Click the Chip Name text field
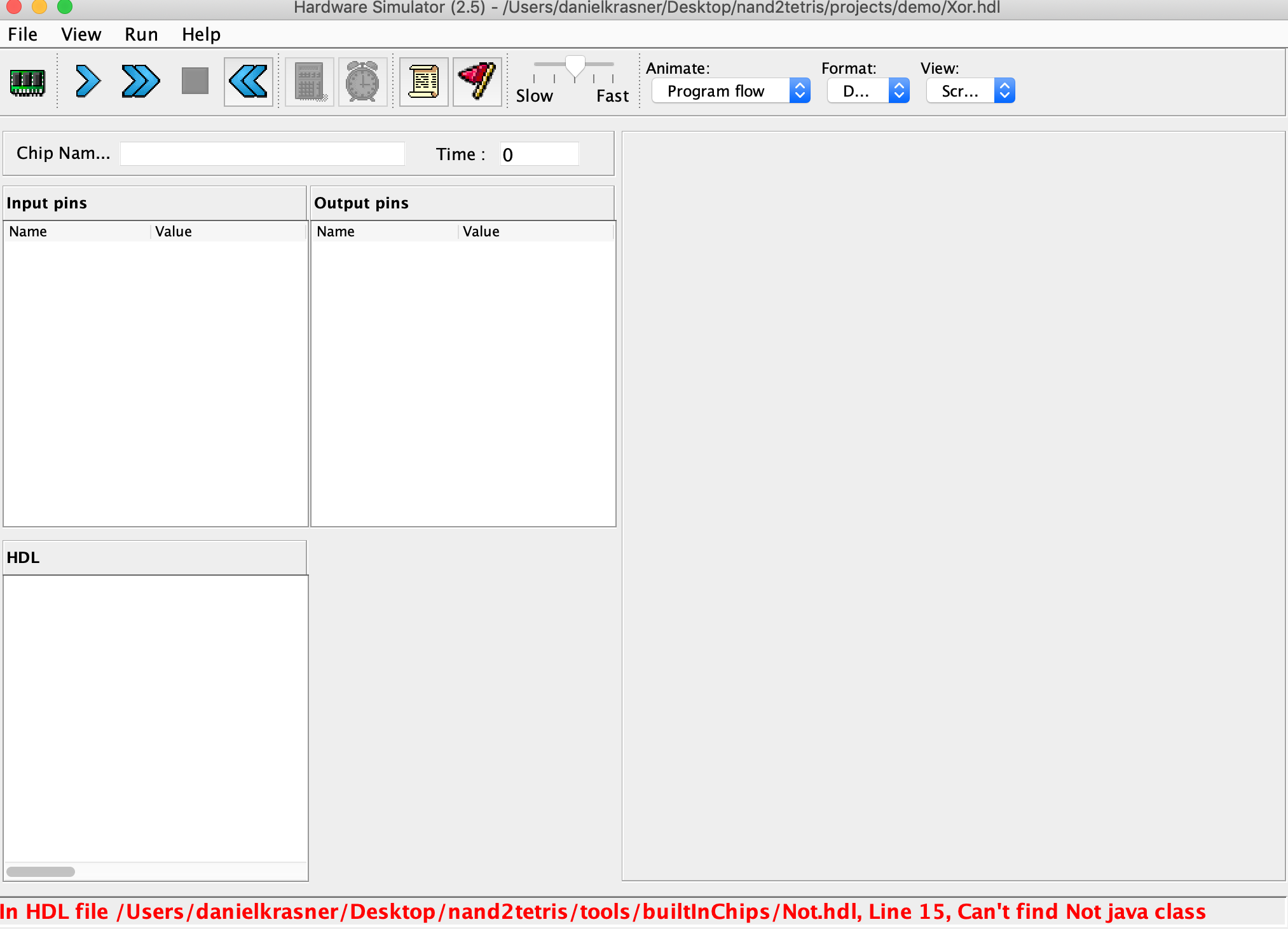The height and width of the screenshot is (929, 1288). (x=262, y=154)
